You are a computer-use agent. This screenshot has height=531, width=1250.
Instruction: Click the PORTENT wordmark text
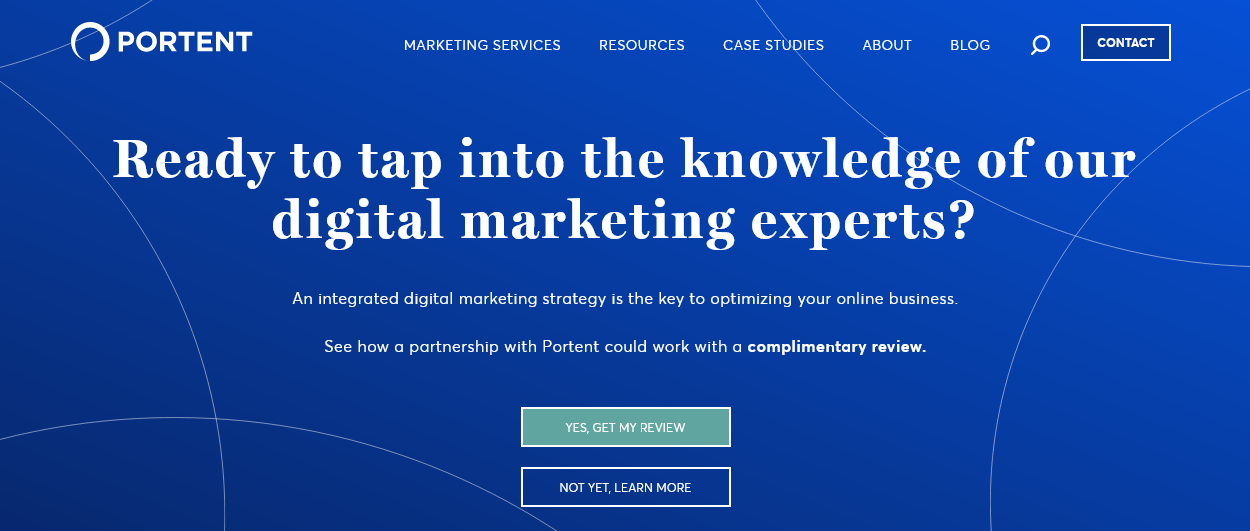pos(184,43)
